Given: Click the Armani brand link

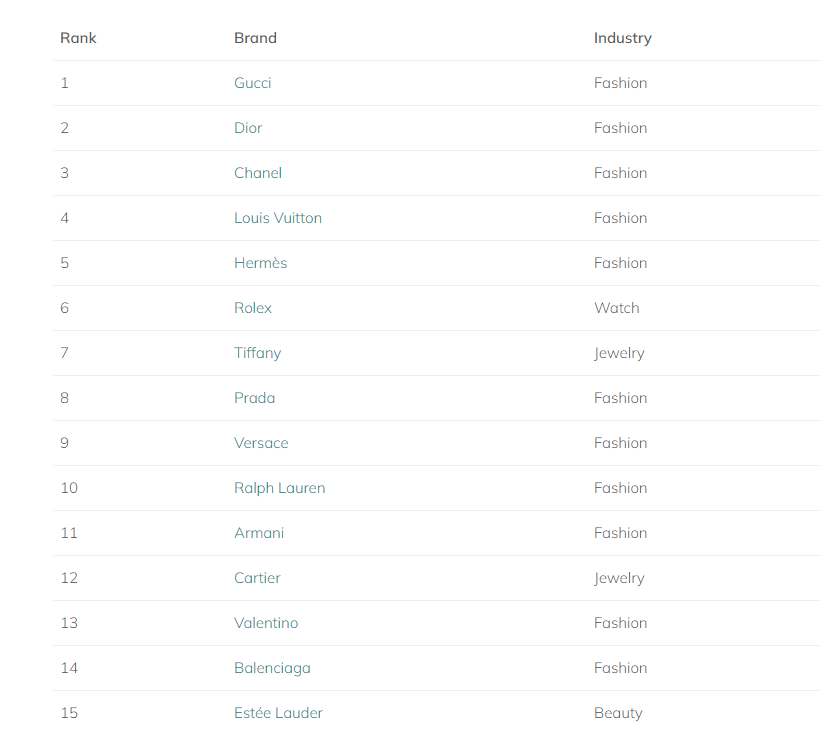Looking at the screenshot, I should [259, 533].
